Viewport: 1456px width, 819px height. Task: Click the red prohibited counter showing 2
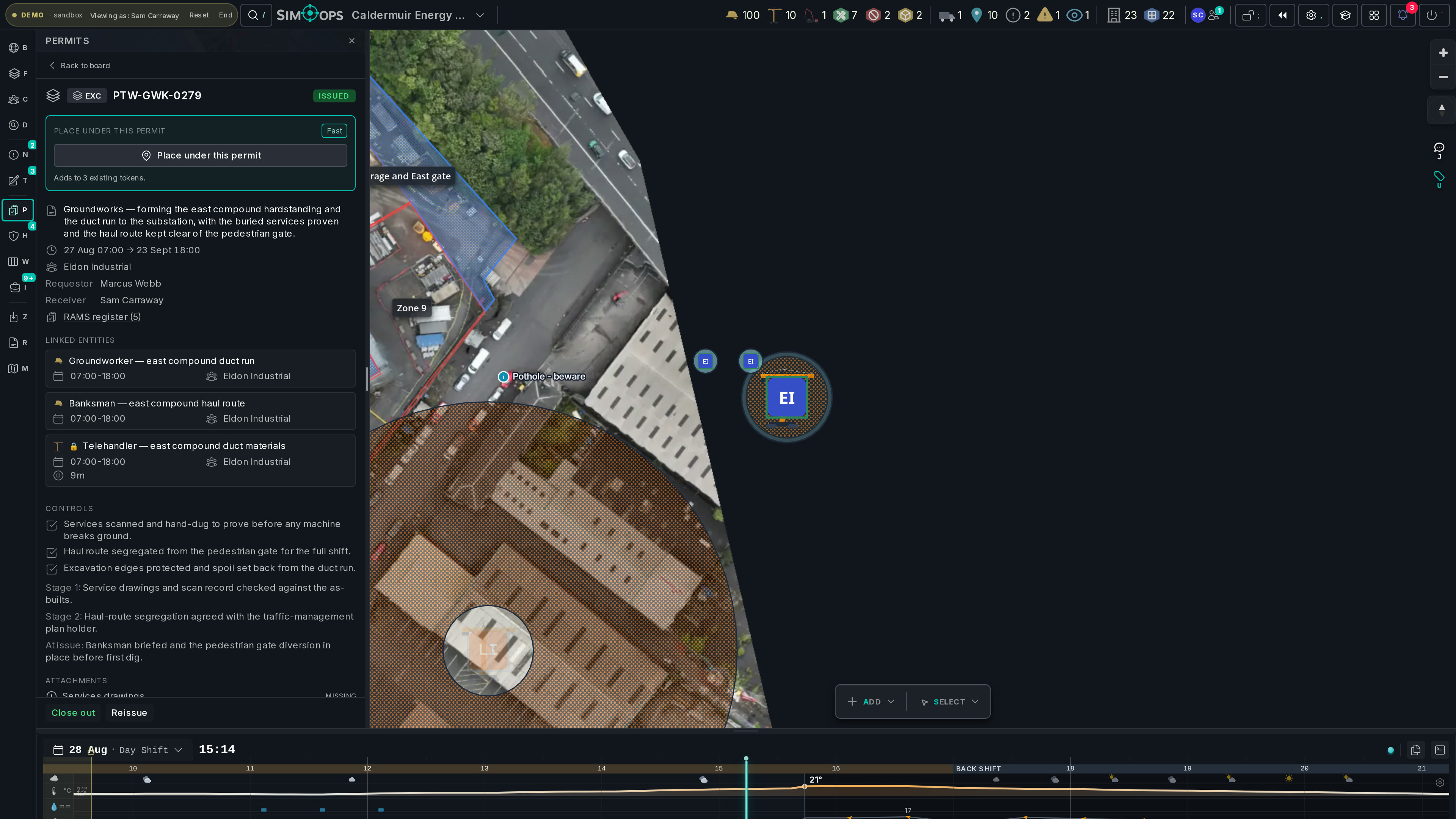click(879, 15)
